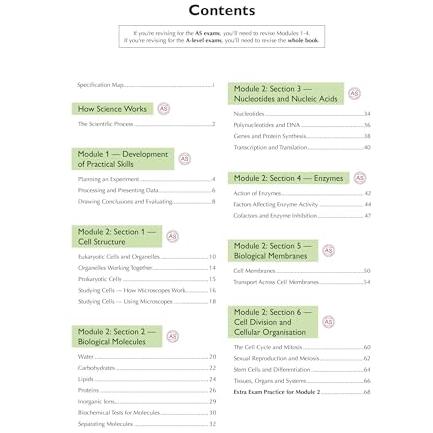433x433 pixels.
Task: Click the AS badge beside How Science Works
Action: [164, 109]
